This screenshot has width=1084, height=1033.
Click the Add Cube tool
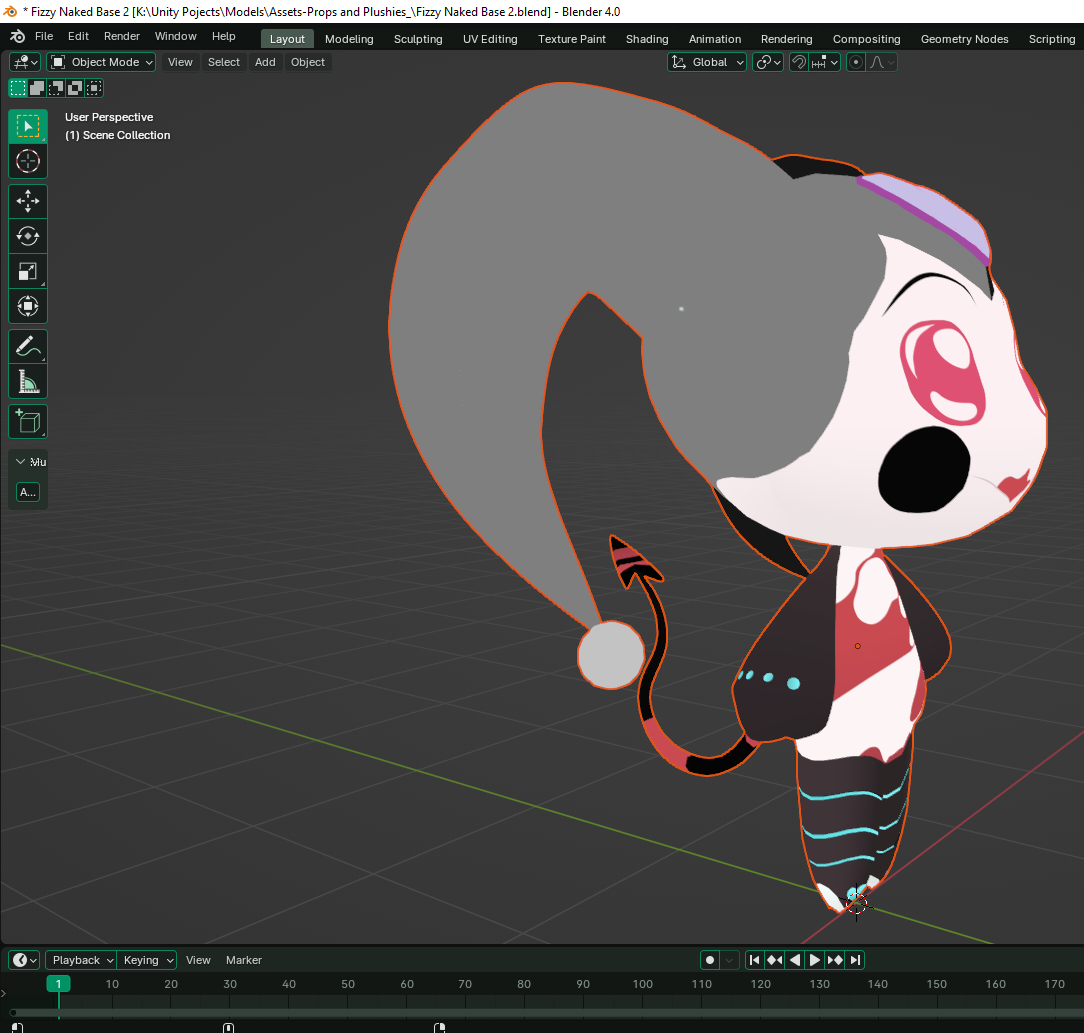pyautogui.click(x=28, y=421)
